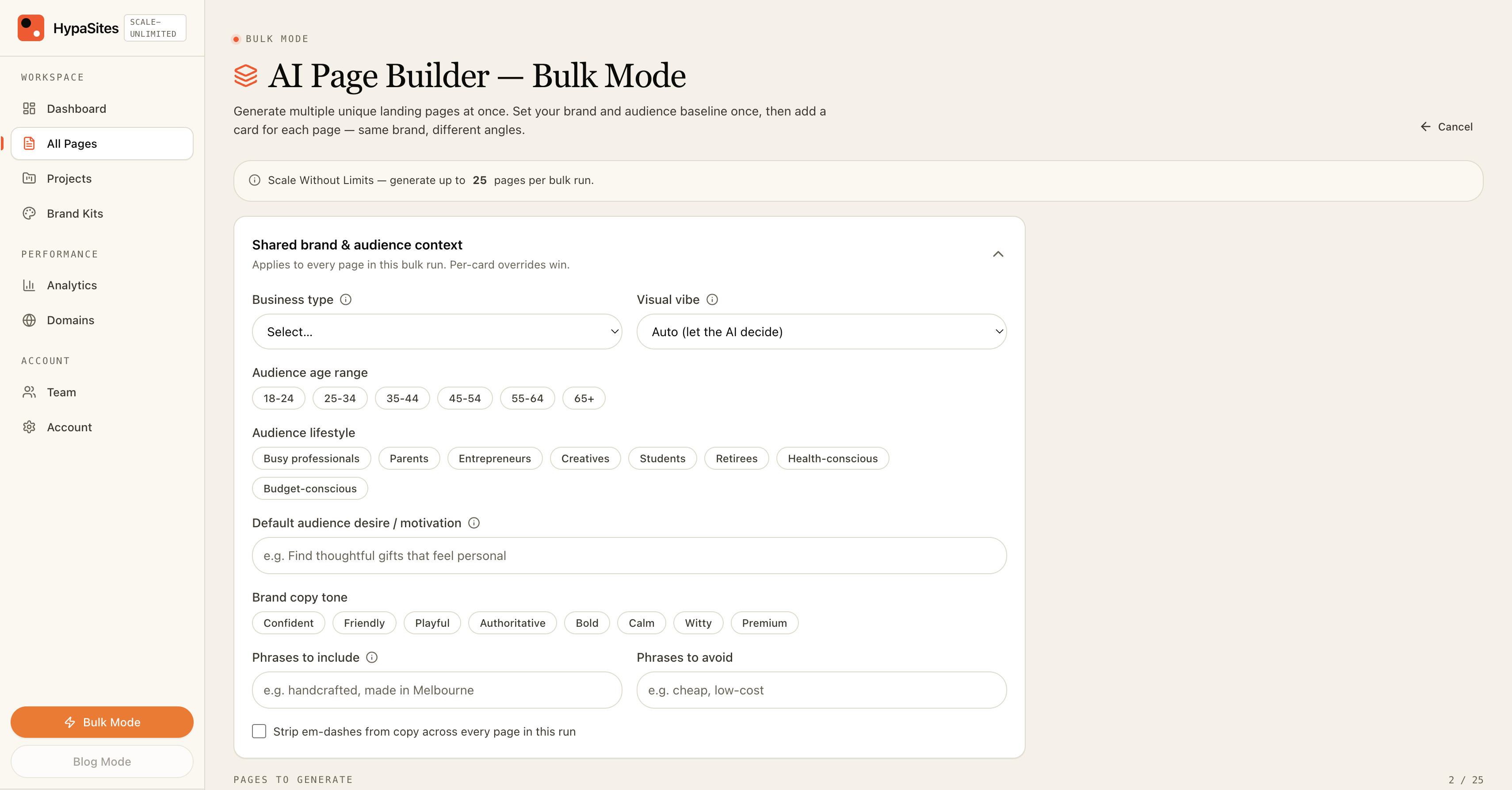Viewport: 1512px width, 790px height.
Task: Open Brand Kits from the sidebar
Action: tap(102, 213)
